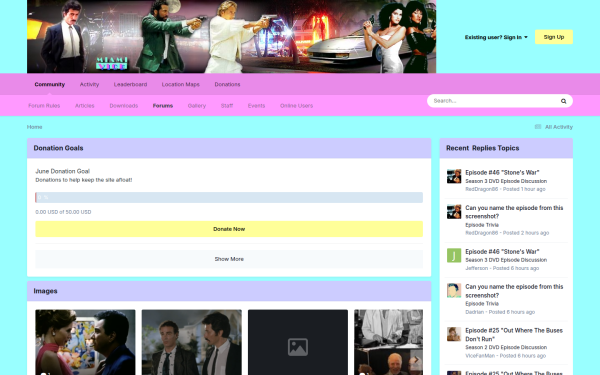600x375 pixels.
Task: Open Season 3 DVD Episode Discussion under Jefferson
Action: pyautogui.click(x=506, y=260)
